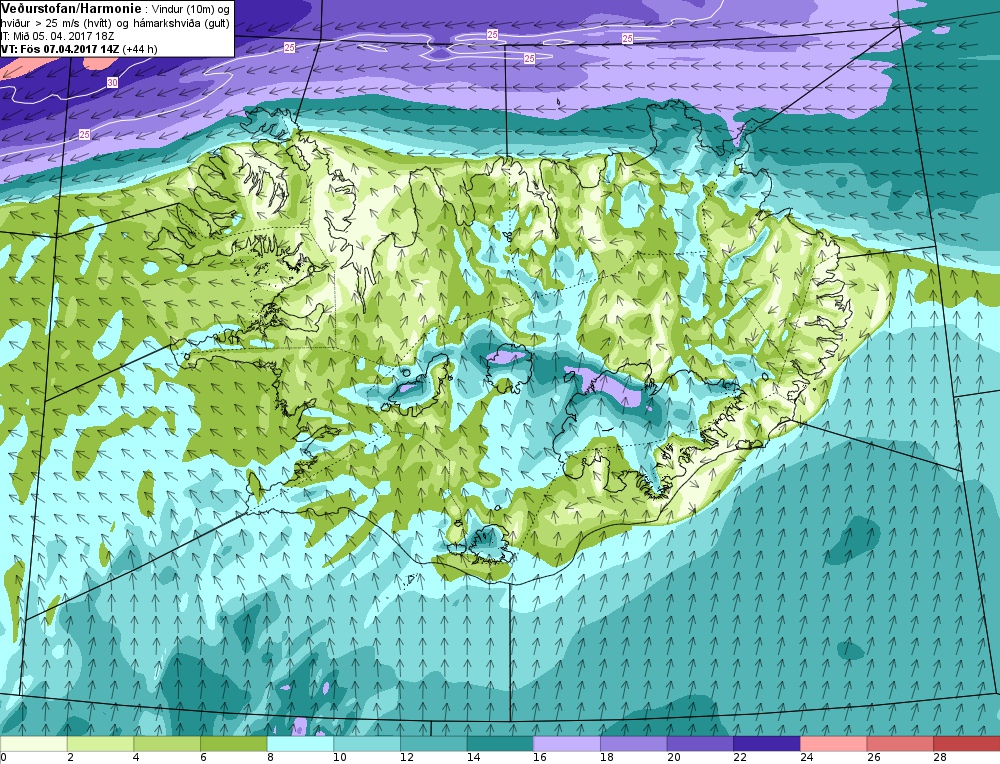1000x764 pixels.
Task: Select the medium green 4–6 legend swatch
Action: (167, 744)
